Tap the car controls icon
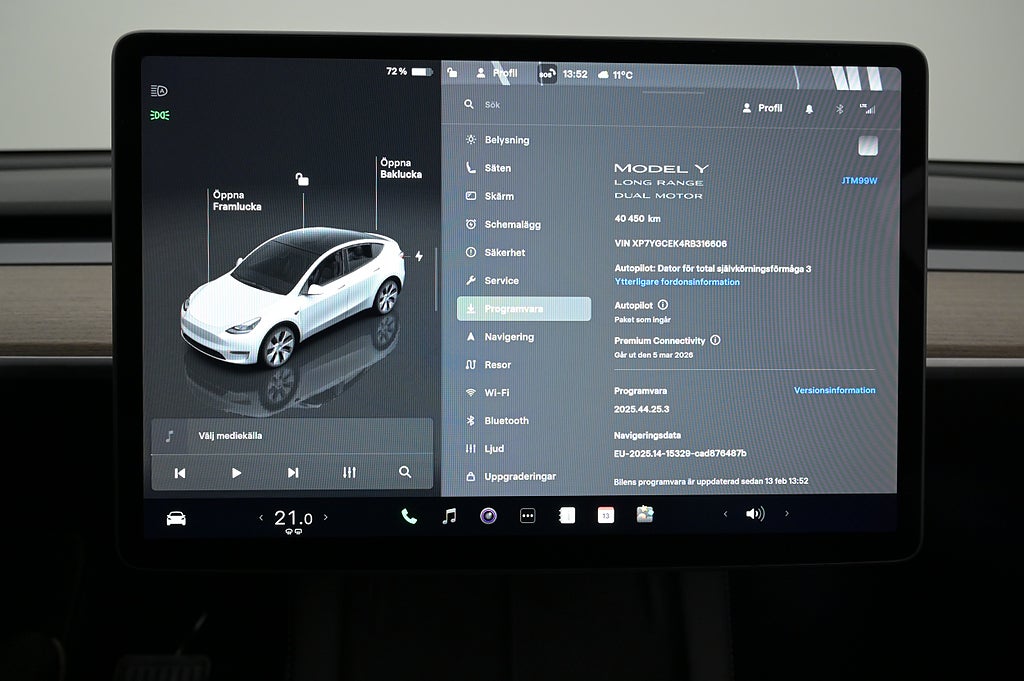1024x681 pixels. [176, 518]
